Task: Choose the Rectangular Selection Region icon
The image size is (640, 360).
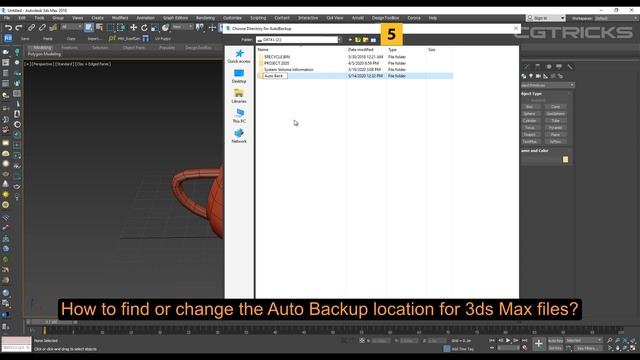Action: coord(110,28)
